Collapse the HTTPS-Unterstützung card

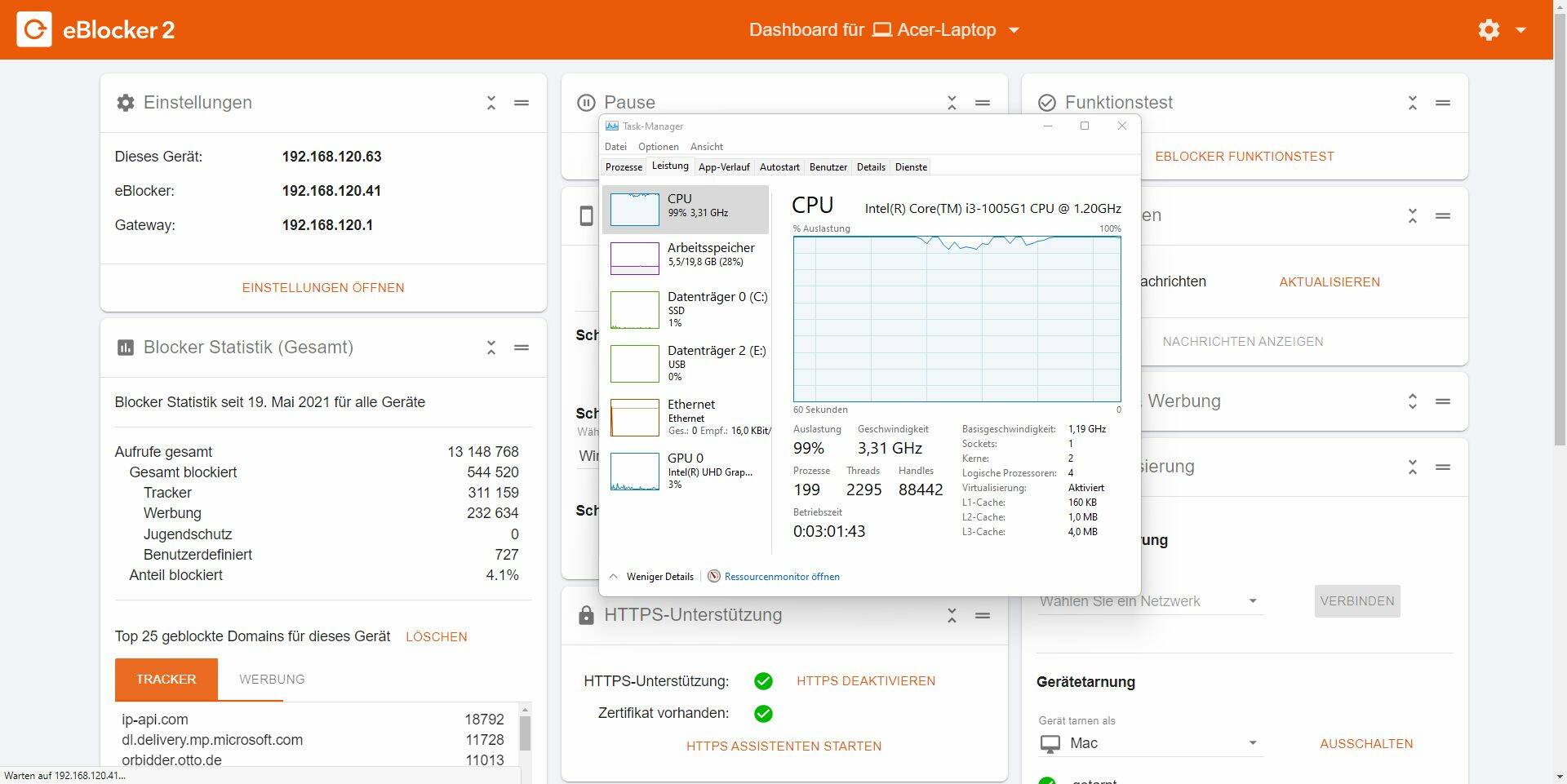pos(952,615)
